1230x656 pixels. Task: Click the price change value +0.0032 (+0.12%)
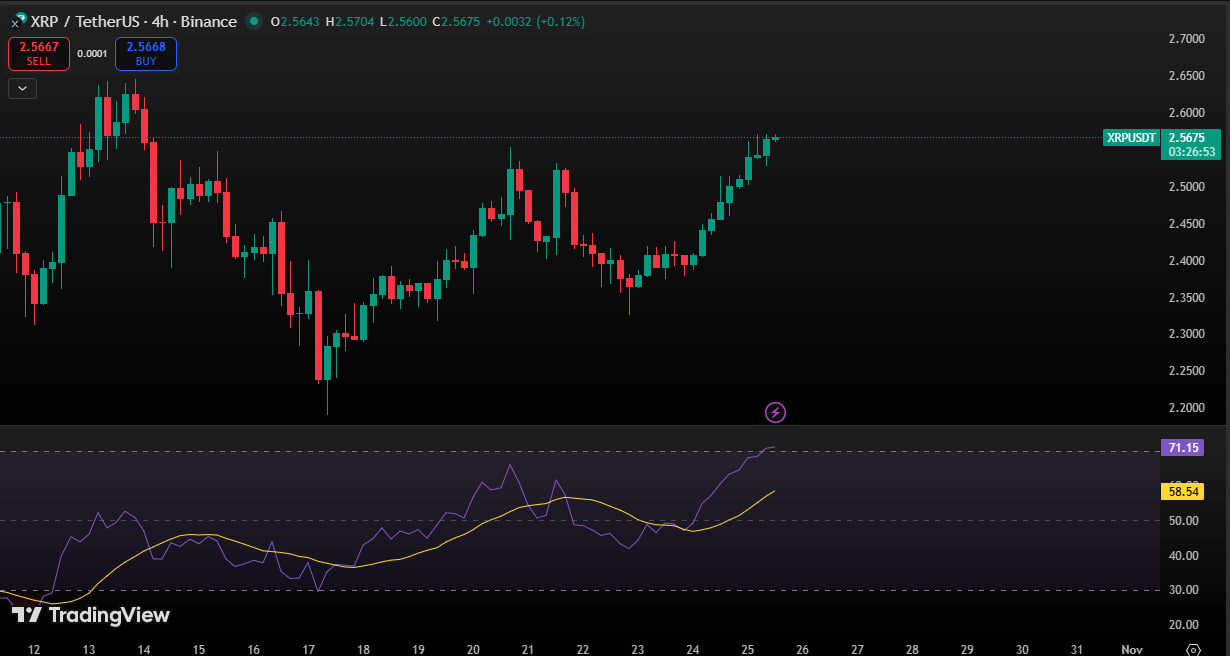535,21
